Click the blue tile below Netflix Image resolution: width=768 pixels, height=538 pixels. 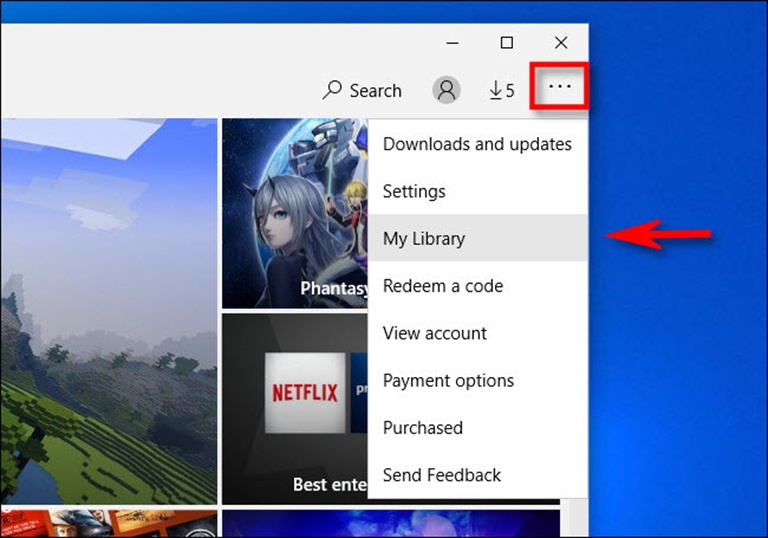pos(390,523)
